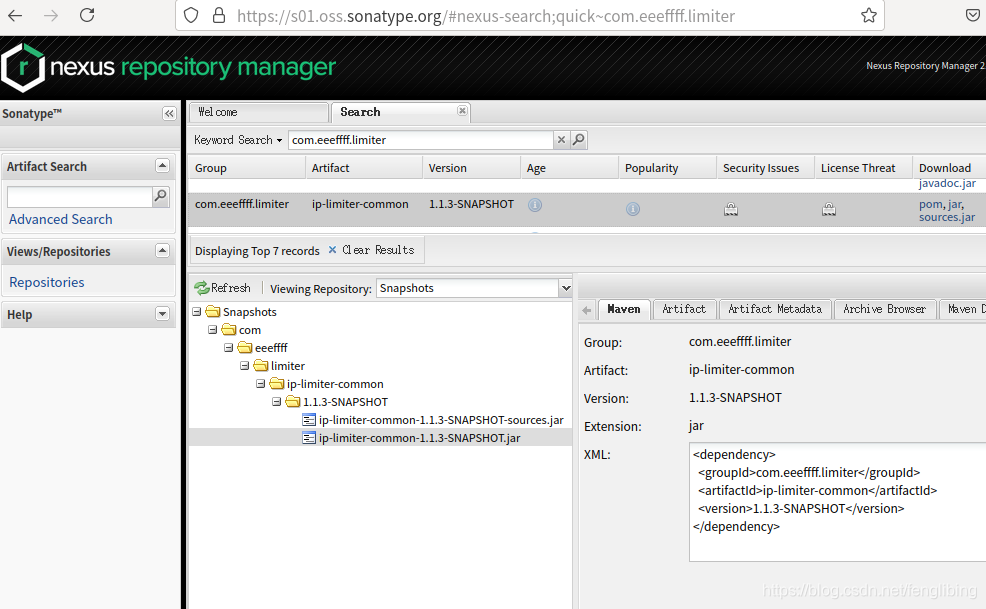The image size is (986, 609).
Task: Collapse the limiter folder node
Action: [x=245, y=366]
